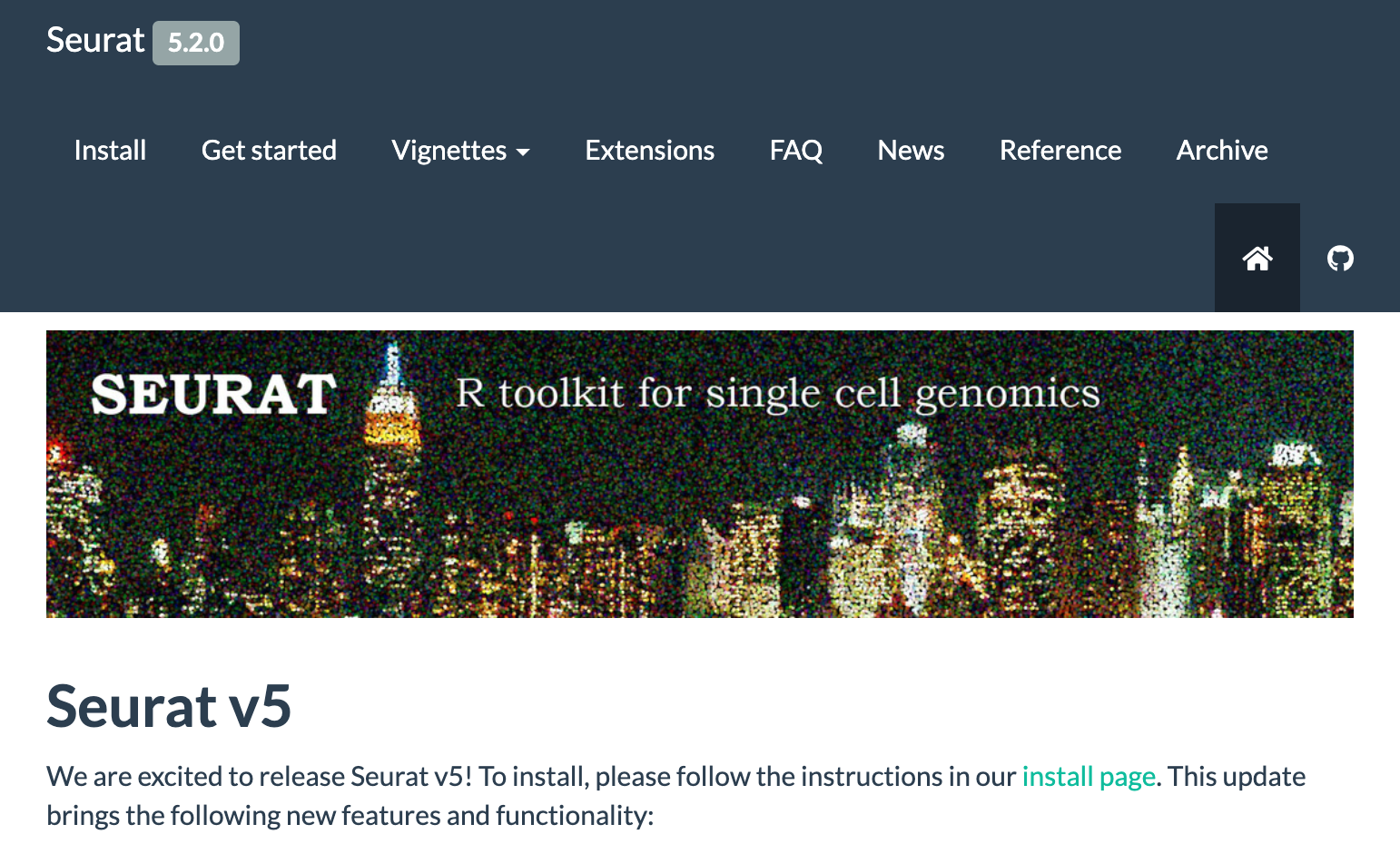Go to the Get started page

click(x=269, y=151)
